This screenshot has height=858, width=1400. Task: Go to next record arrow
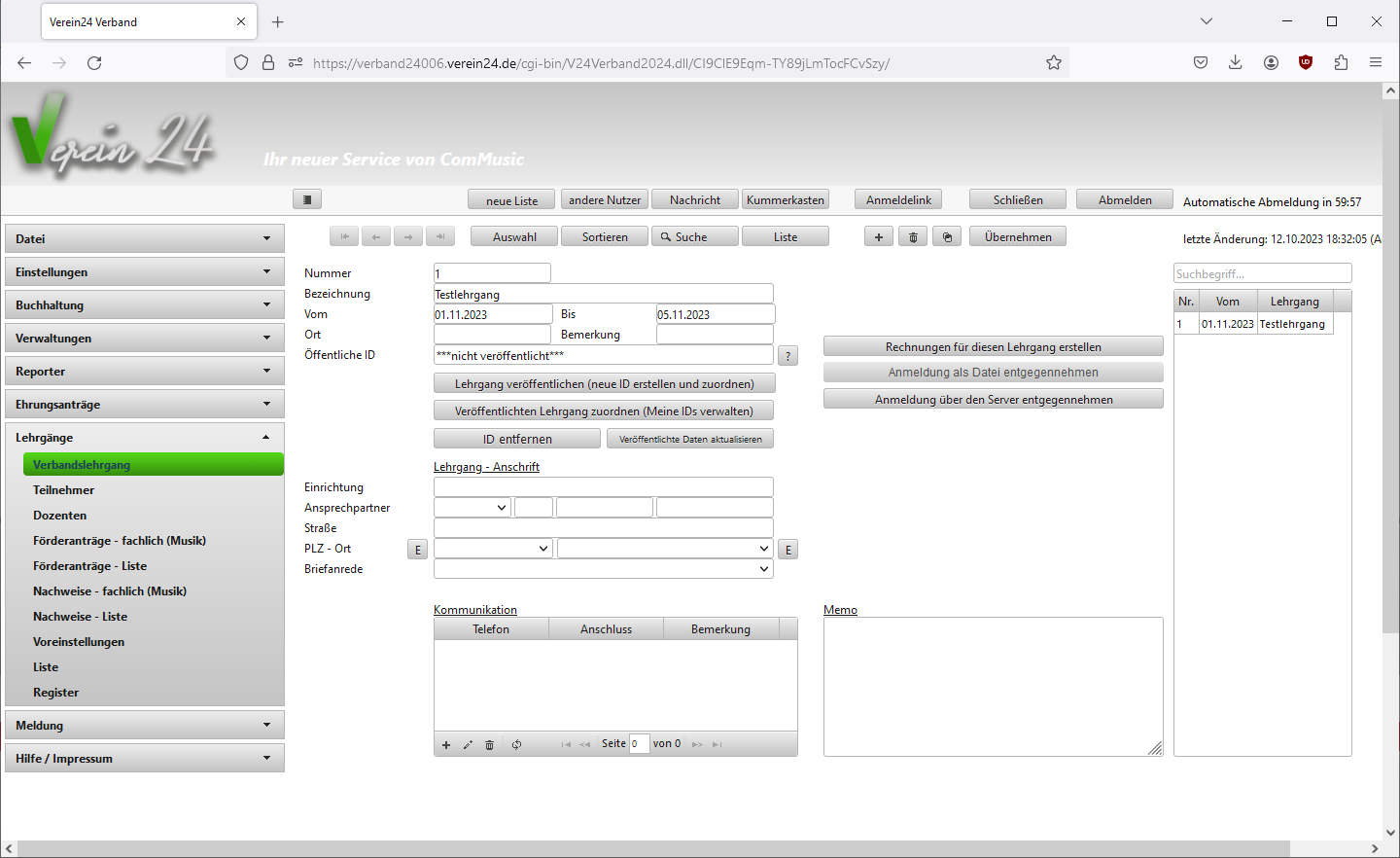tap(408, 236)
